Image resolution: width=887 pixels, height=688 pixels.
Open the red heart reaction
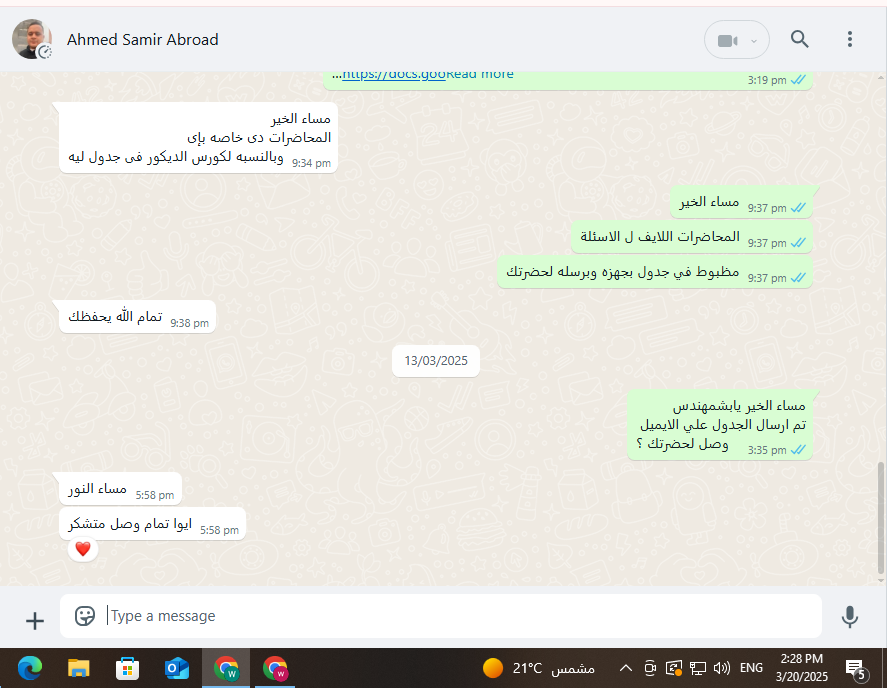click(83, 549)
